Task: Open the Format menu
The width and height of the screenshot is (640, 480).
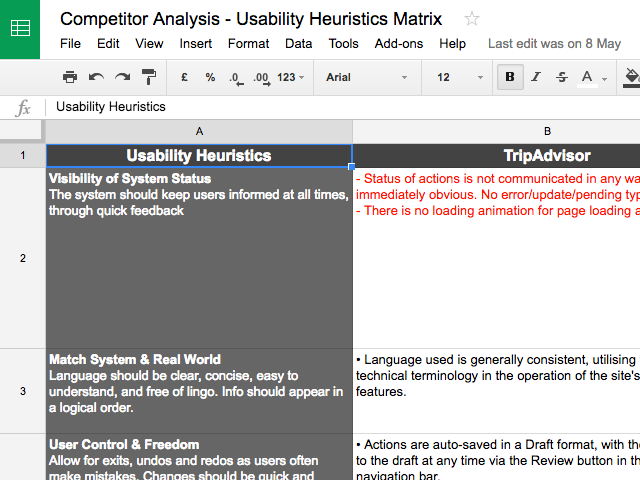Action: [248, 43]
